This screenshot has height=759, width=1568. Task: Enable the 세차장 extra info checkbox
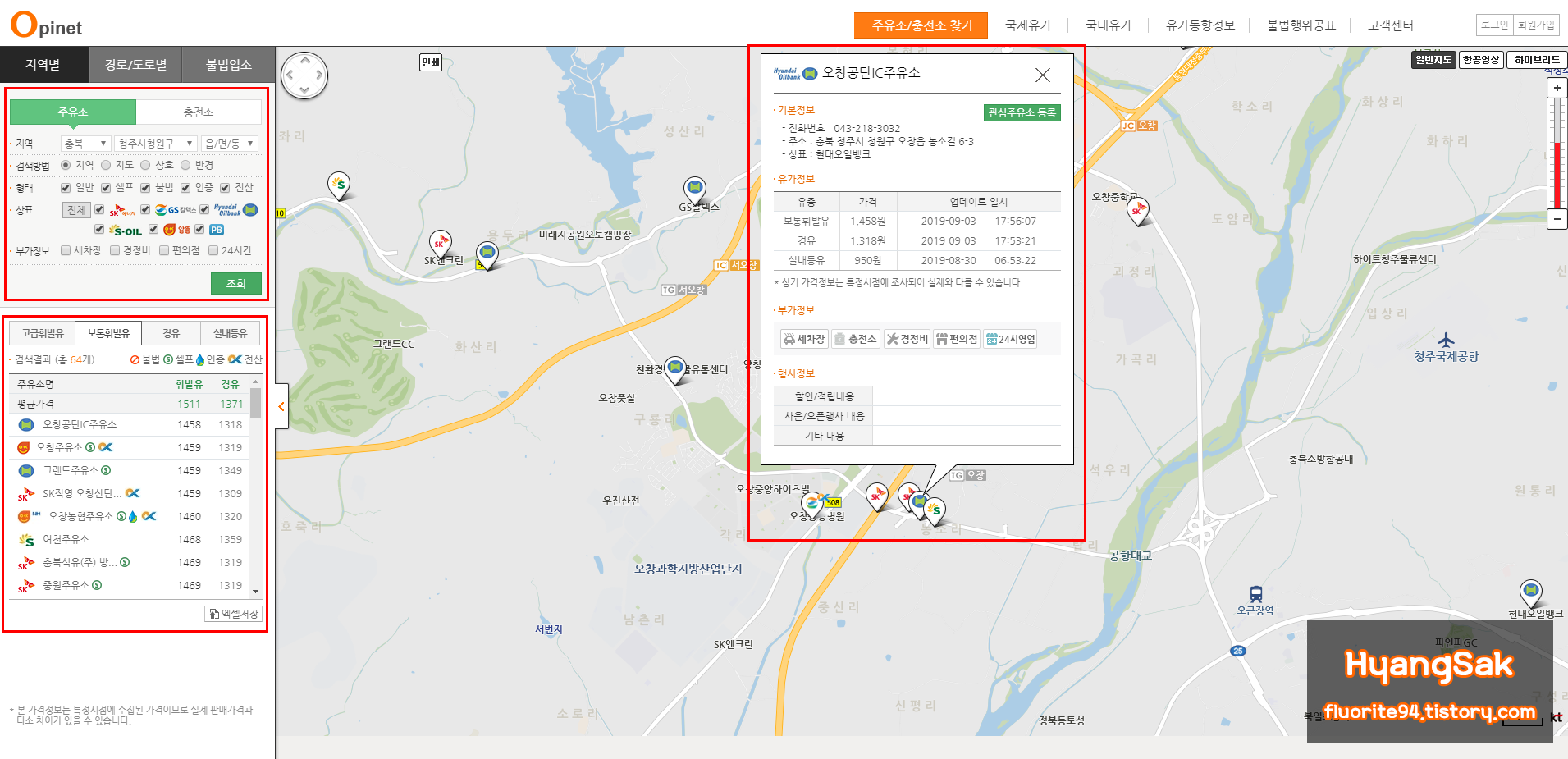[x=66, y=251]
